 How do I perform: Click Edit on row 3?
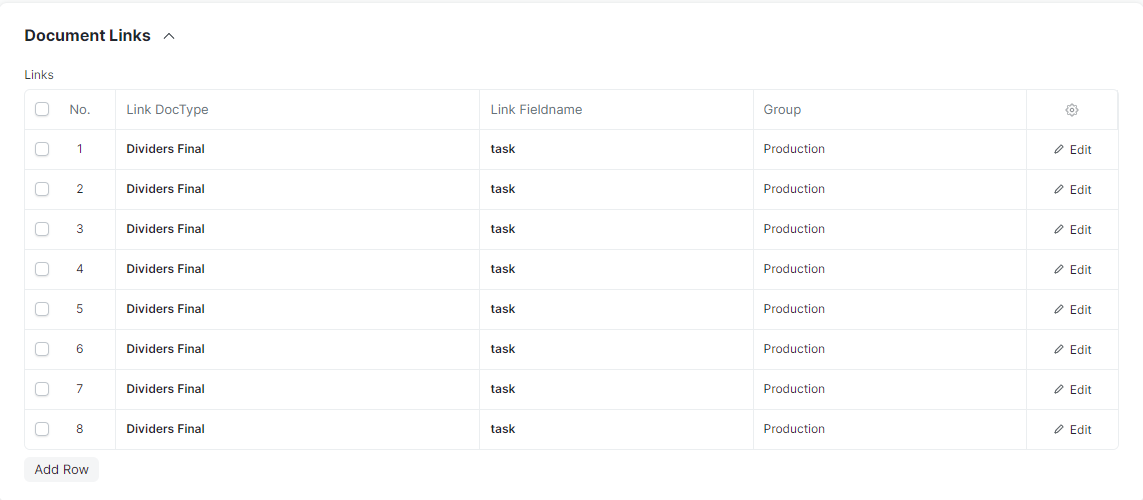click(x=1072, y=230)
